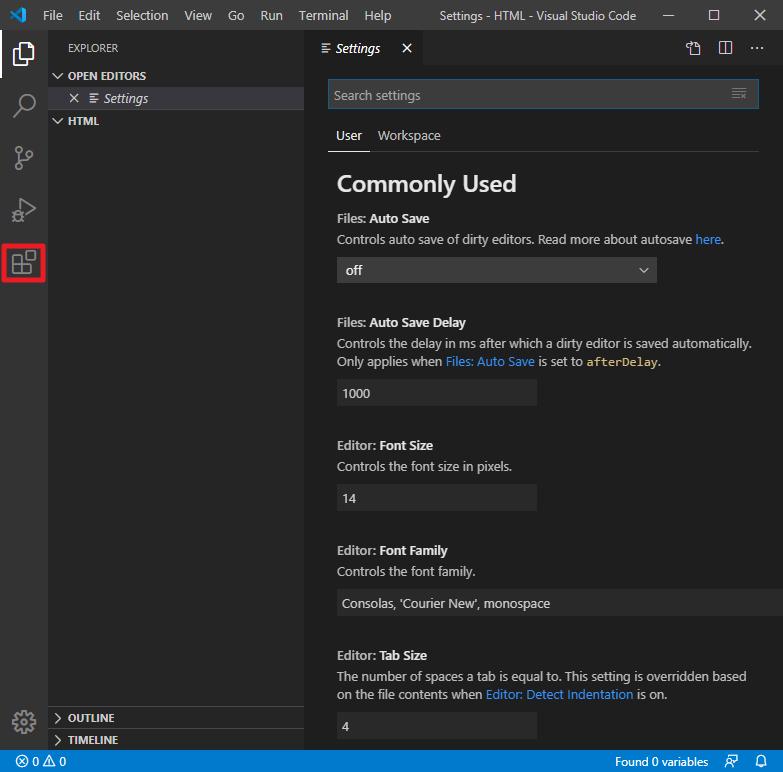Click the Commonly Used heading
This screenshot has width=783, height=772.
[426, 184]
